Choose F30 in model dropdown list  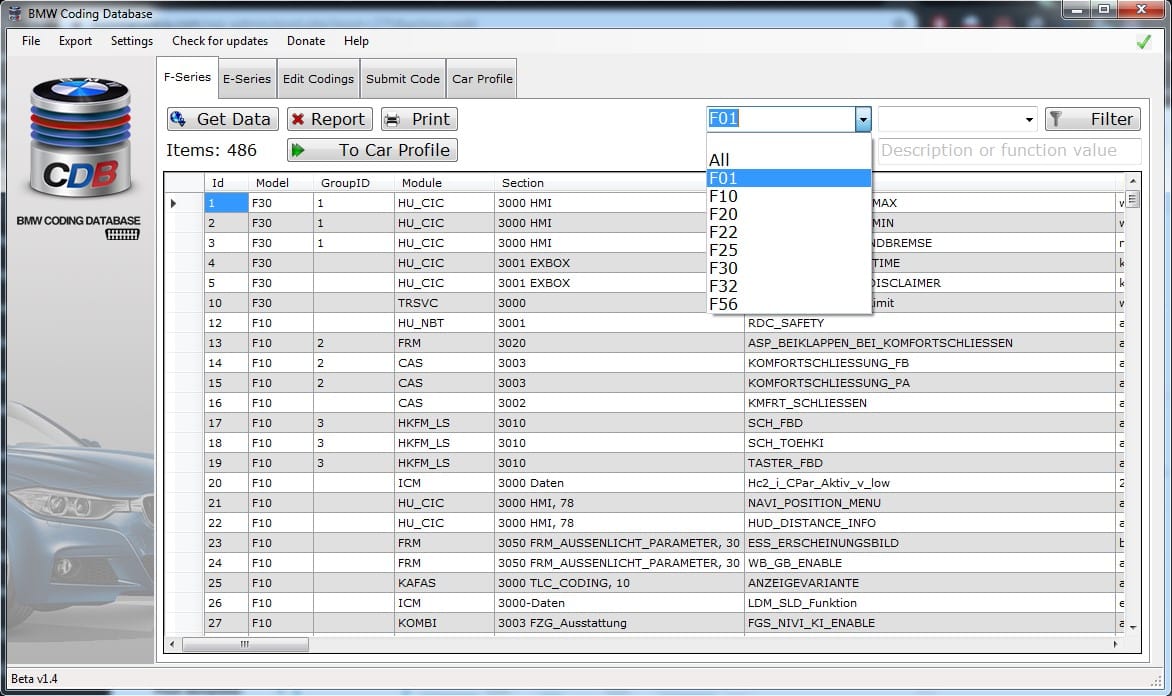tap(789, 268)
